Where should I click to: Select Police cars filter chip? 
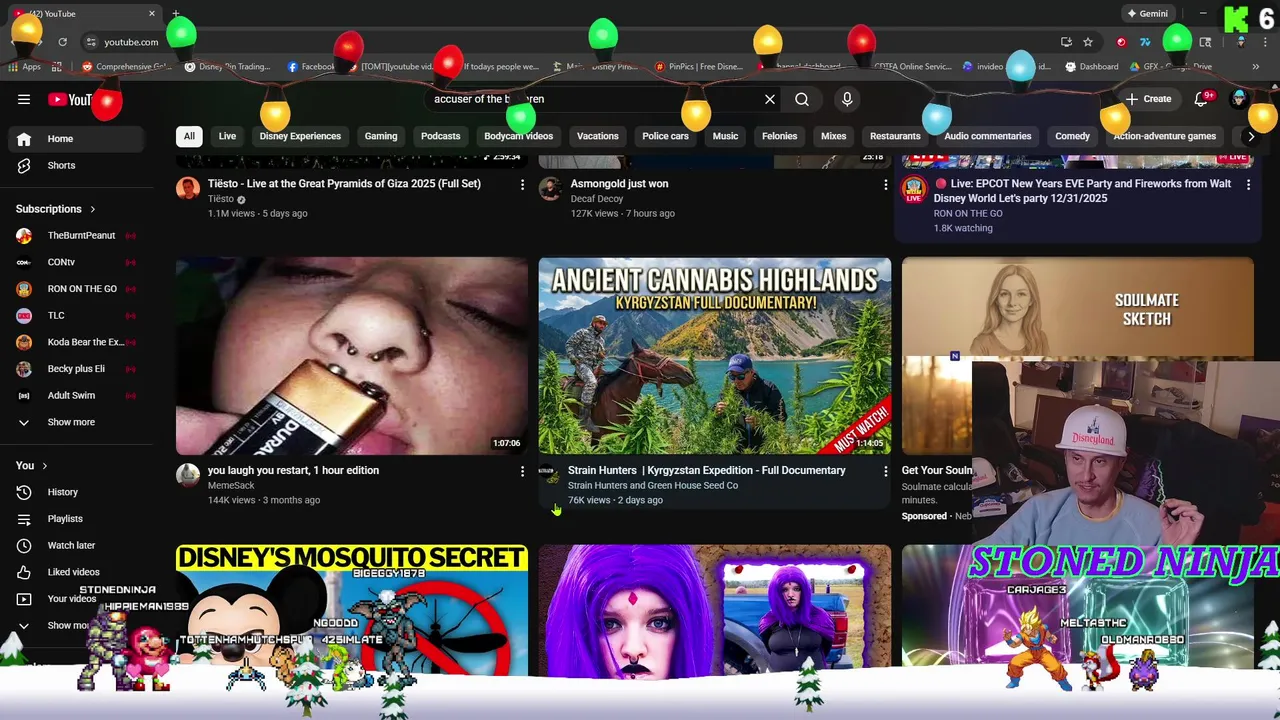(x=665, y=136)
